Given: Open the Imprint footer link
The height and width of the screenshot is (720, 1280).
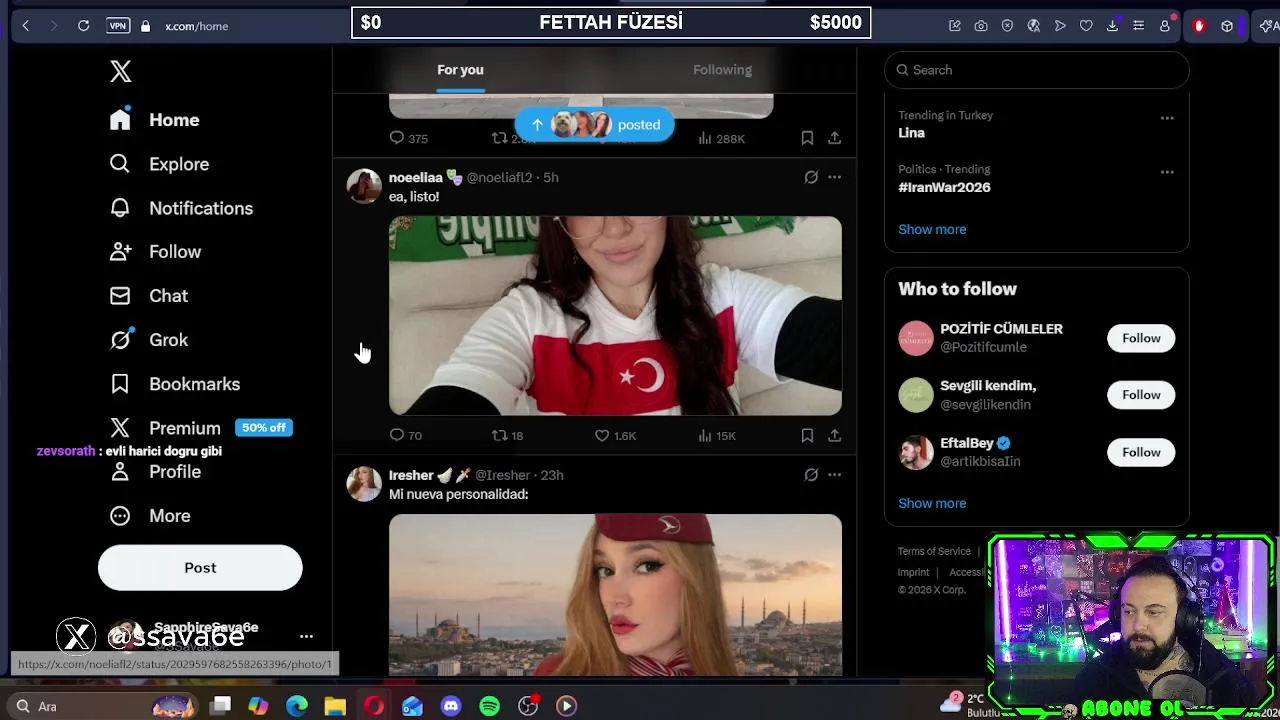Looking at the screenshot, I should pyautogui.click(x=913, y=572).
